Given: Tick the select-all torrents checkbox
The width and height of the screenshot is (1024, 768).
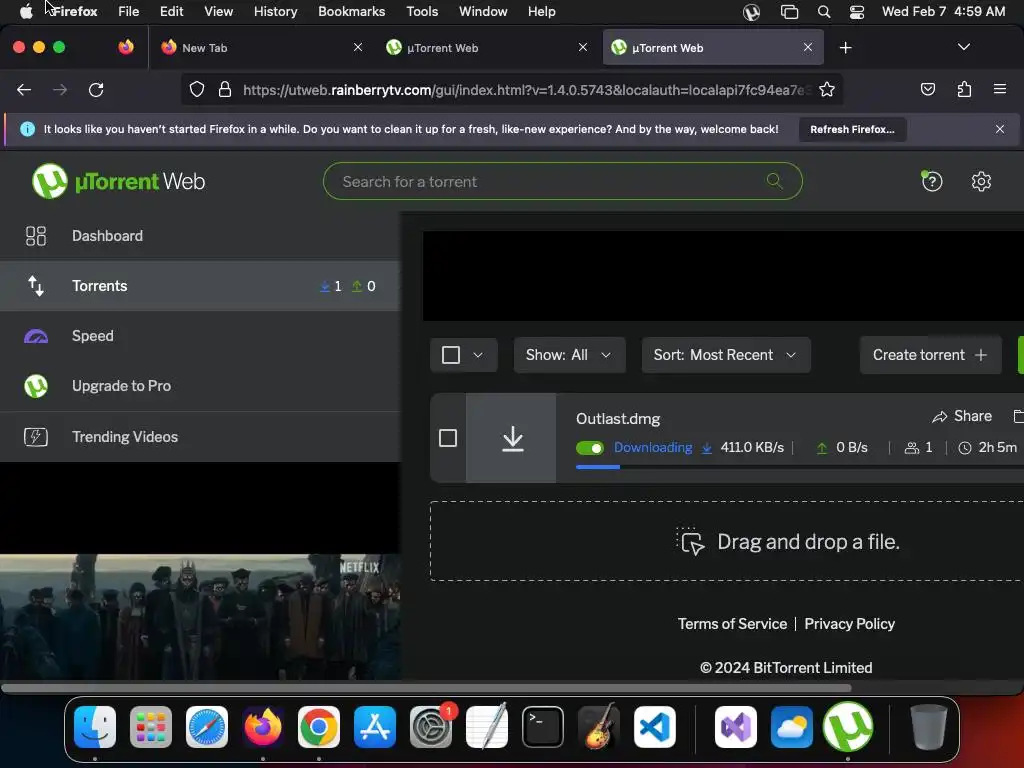Looking at the screenshot, I should pos(451,355).
